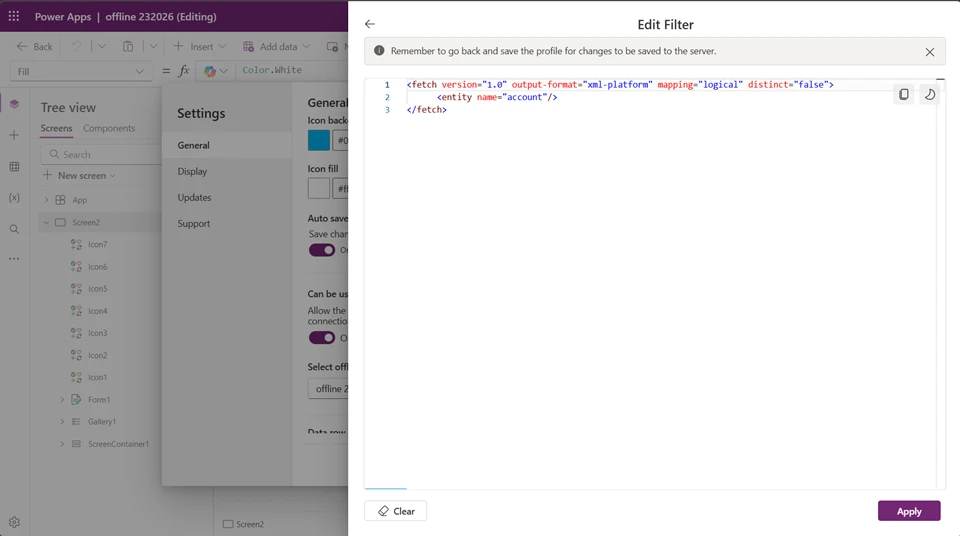
Task: Expand the paste options chevron
Action: pyautogui.click(x=153, y=47)
